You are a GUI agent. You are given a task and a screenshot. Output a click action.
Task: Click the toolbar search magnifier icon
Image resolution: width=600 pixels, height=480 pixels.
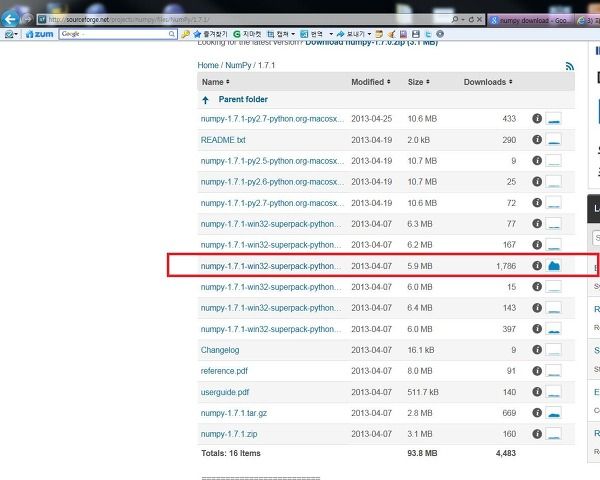click(172, 34)
